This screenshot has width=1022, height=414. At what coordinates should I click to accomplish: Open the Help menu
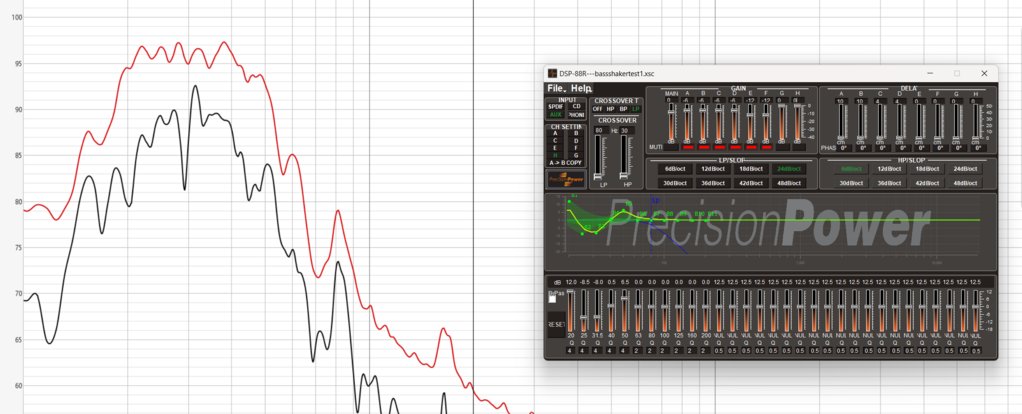point(581,88)
